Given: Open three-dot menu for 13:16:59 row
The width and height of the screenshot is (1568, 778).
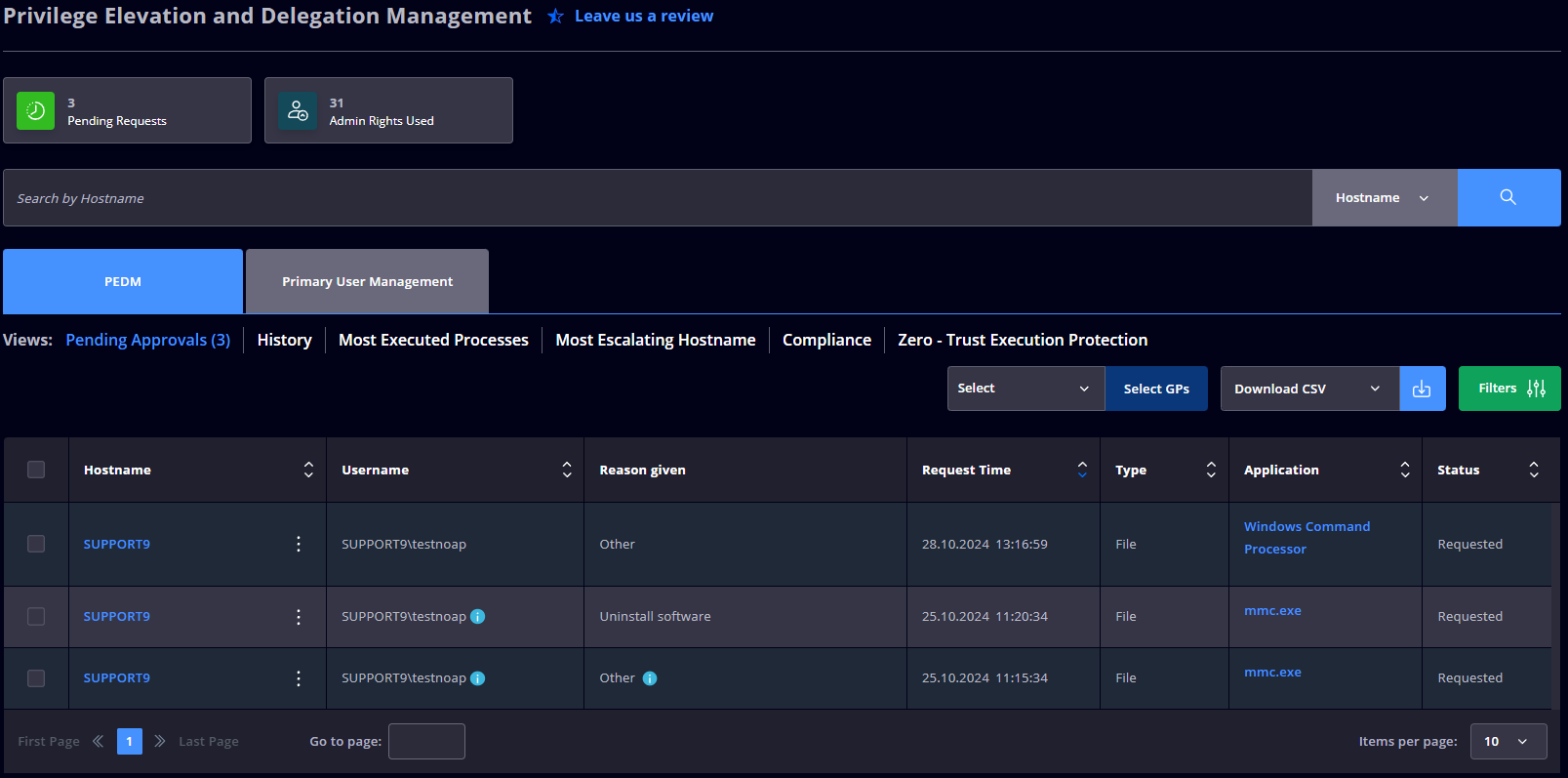Looking at the screenshot, I should (x=299, y=544).
